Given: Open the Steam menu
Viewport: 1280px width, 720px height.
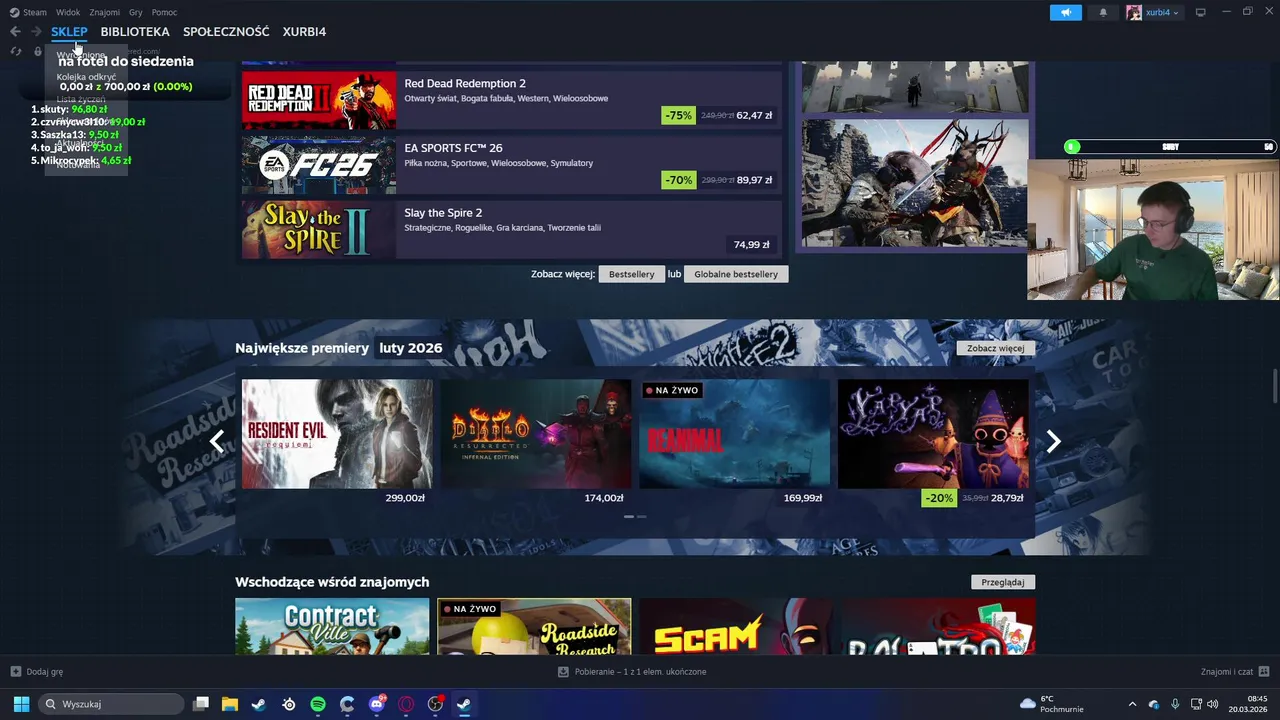Looking at the screenshot, I should click(x=28, y=12).
